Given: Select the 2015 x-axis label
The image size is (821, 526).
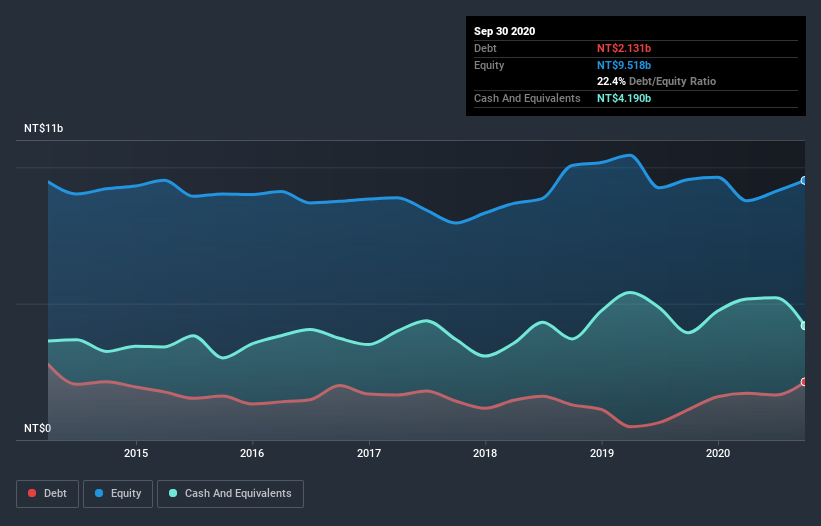Looking at the screenshot, I should pos(136,453).
